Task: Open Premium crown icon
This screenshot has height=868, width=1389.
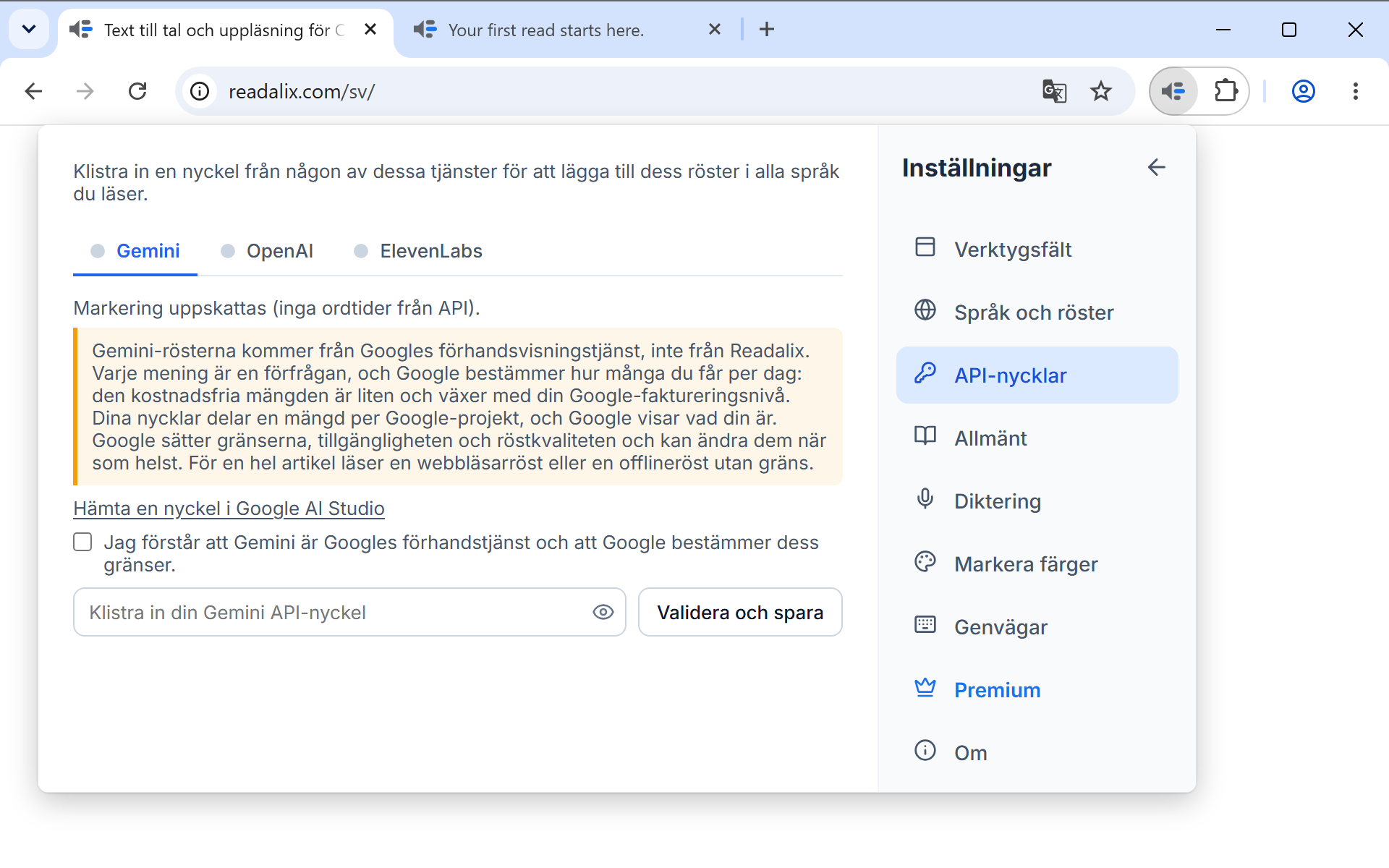Action: pyautogui.click(x=925, y=688)
